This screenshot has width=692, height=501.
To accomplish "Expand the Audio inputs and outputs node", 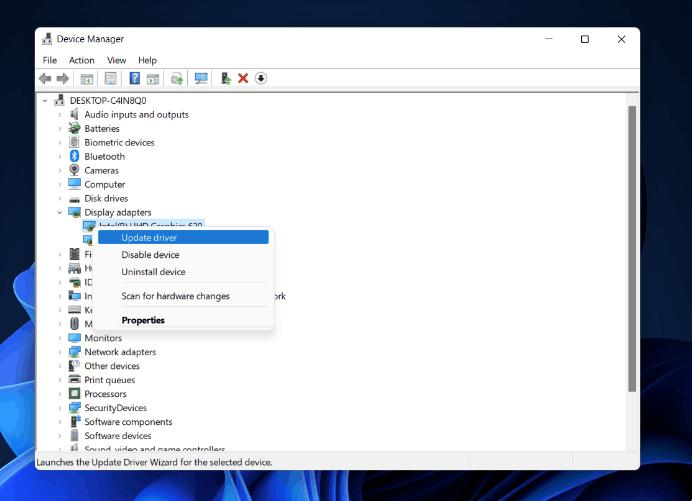I will (60, 114).
